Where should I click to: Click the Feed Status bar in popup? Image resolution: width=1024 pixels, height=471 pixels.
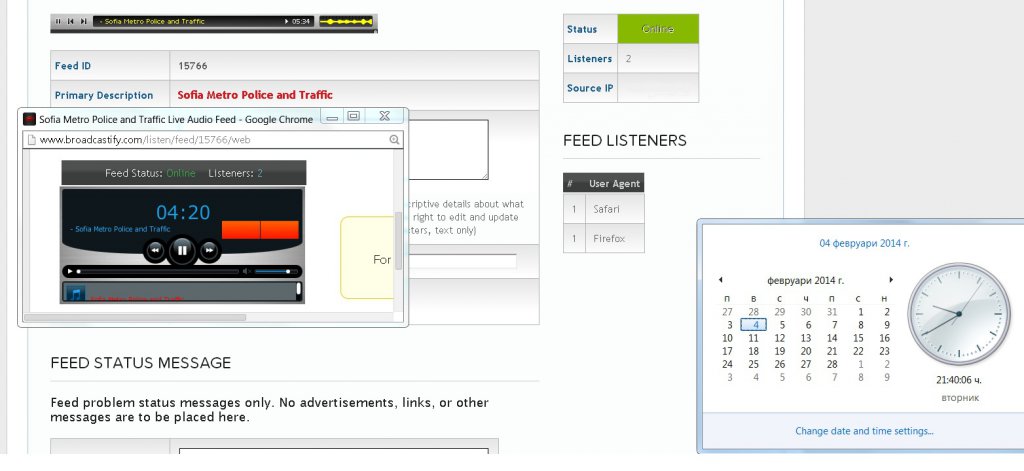click(x=184, y=173)
